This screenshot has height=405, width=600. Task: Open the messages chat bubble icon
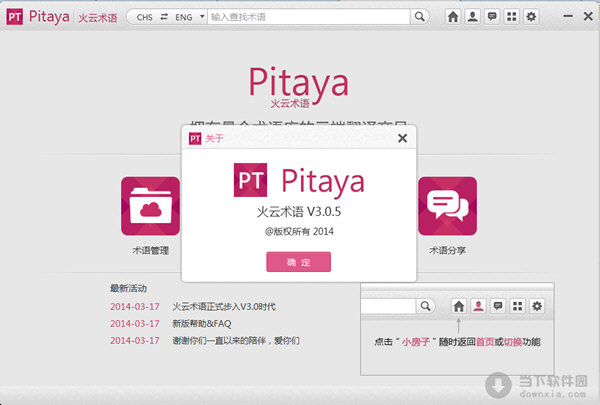click(x=492, y=17)
